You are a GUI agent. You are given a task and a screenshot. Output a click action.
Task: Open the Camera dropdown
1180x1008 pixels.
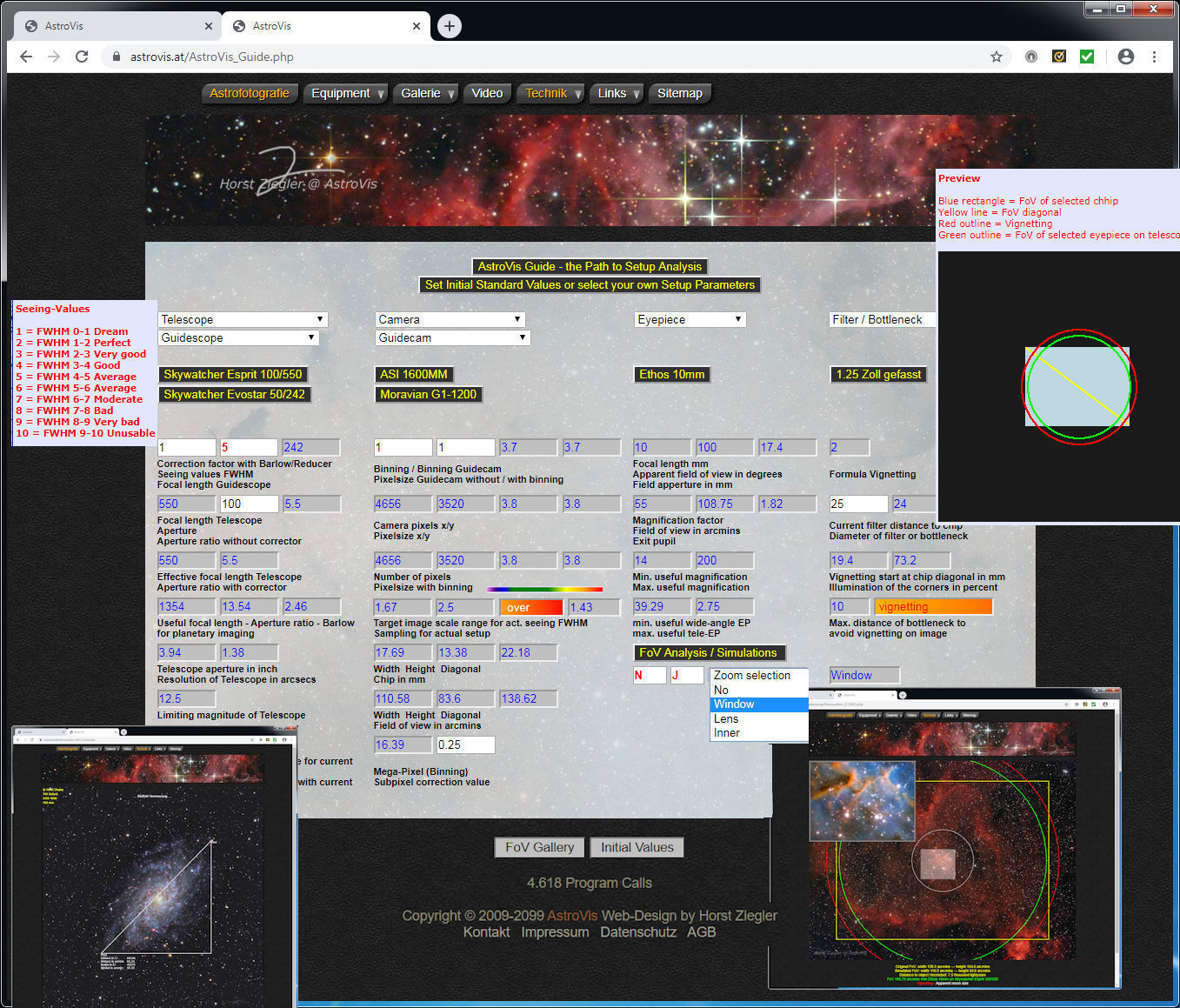450,319
